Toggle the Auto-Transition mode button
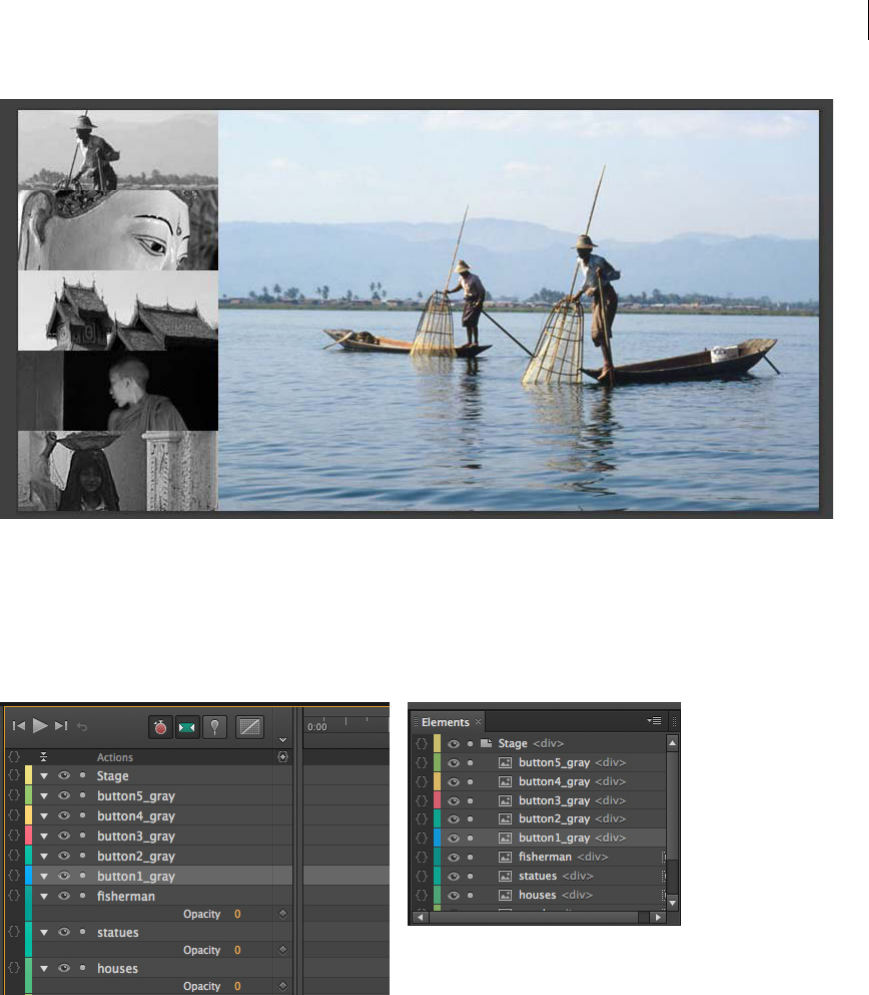869x995 pixels. pos(187,727)
